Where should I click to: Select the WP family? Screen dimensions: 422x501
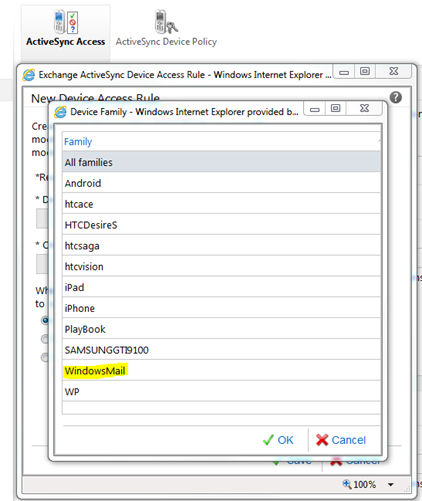click(221, 392)
